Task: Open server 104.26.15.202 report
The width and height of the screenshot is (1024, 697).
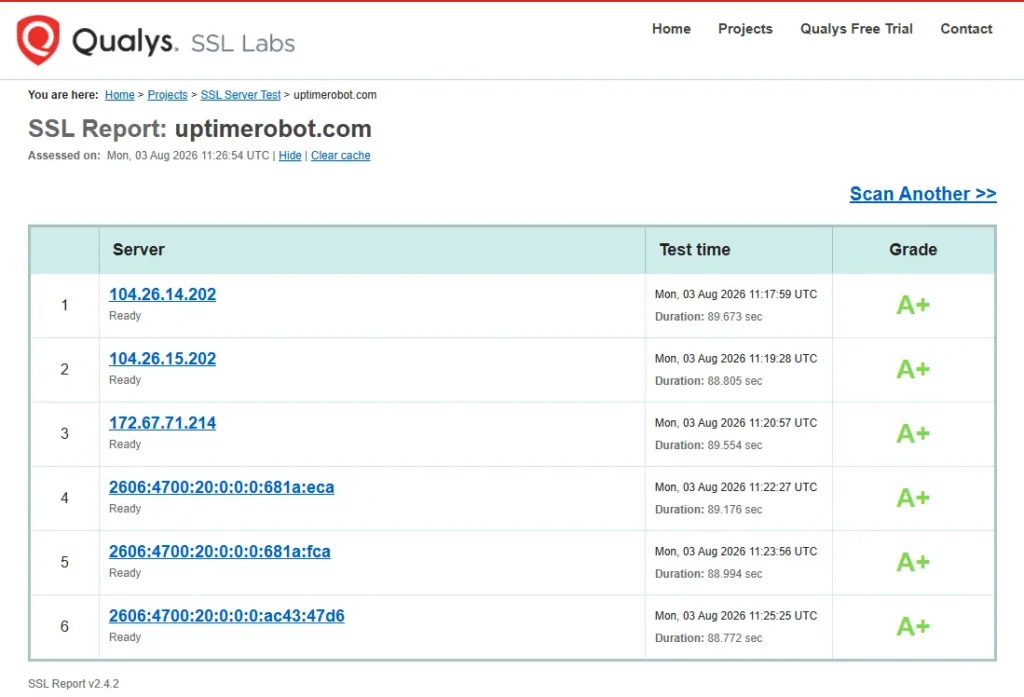Action: coord(163,359)
